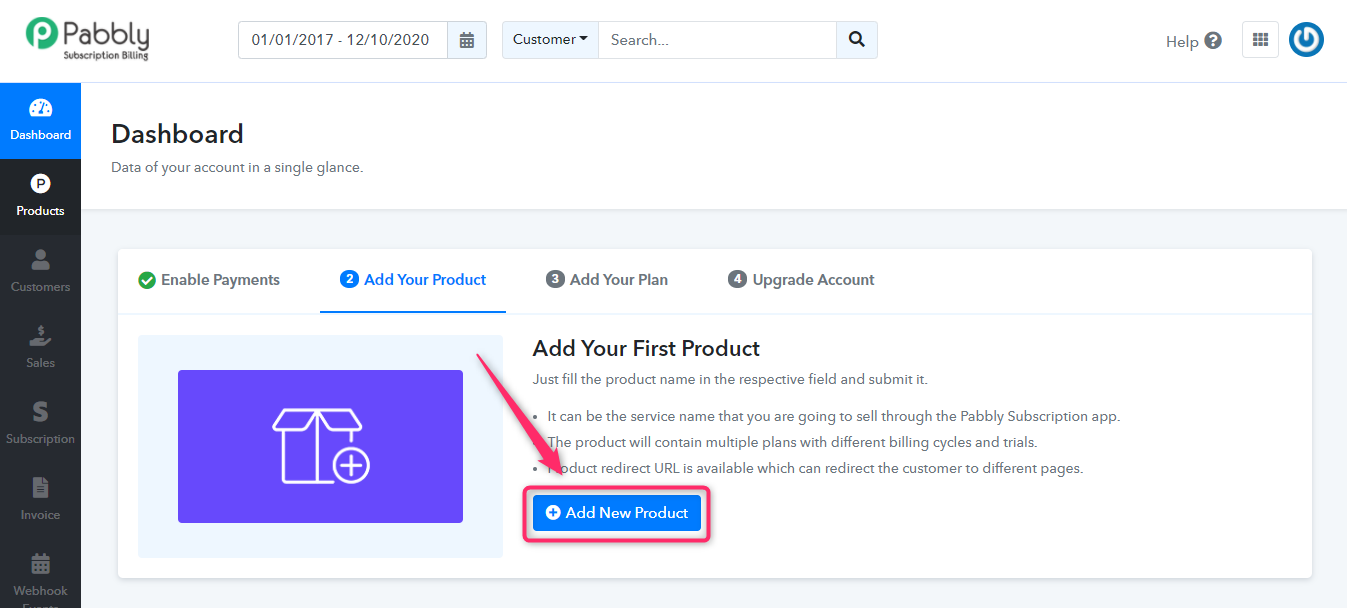1347x608 pixels.
Task: Click "Data of your account in a single glance." text
Action: (237, 167)
